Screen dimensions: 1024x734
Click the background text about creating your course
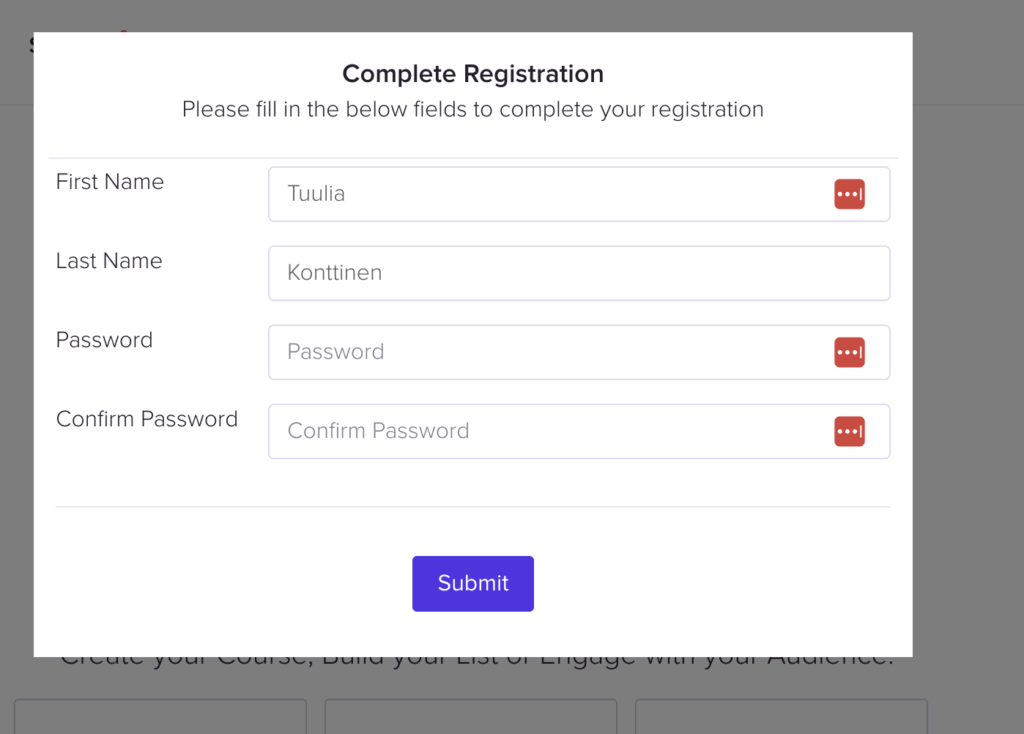point(476,661)
